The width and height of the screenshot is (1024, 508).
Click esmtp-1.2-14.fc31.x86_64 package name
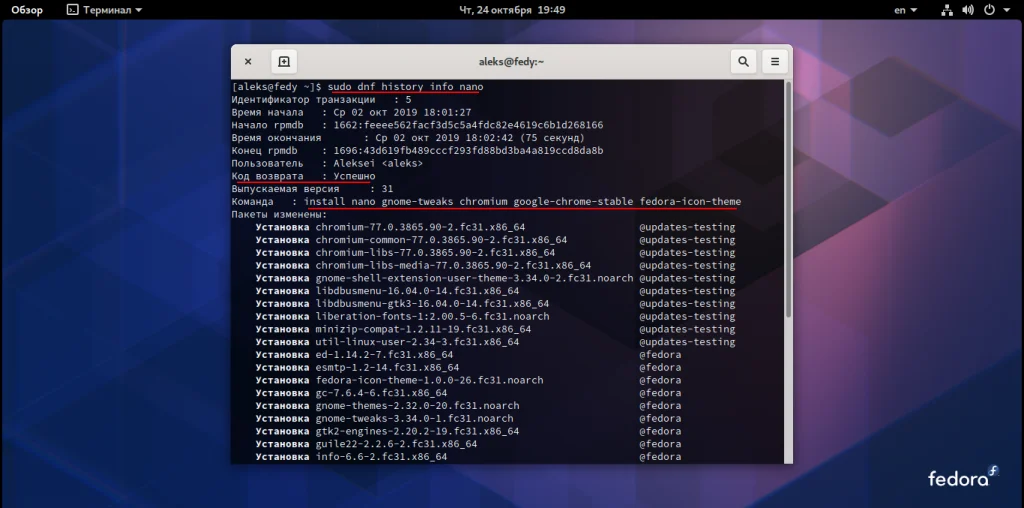click(387, 368)
